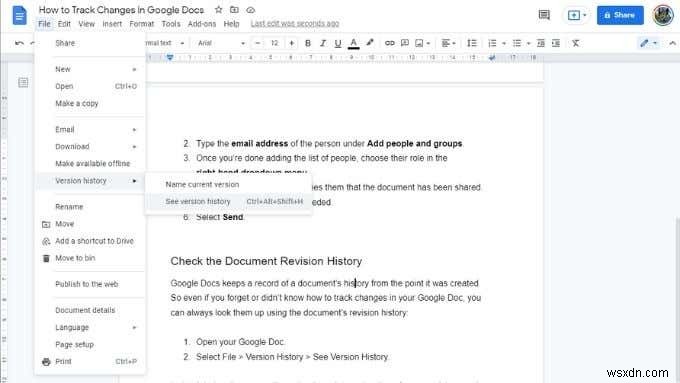Open the Format menu
The image size is (680, 383).
point(141,24)
